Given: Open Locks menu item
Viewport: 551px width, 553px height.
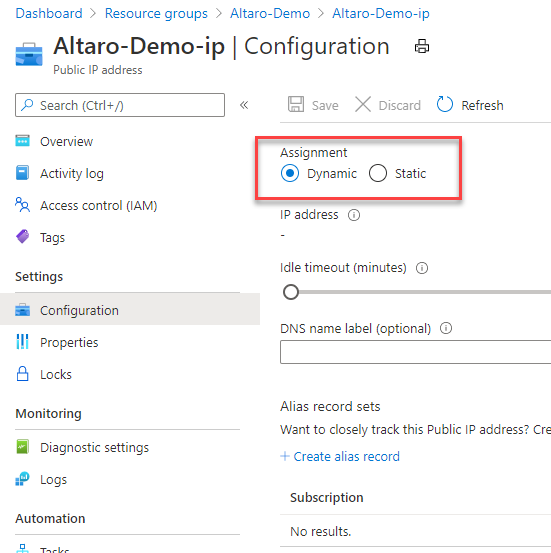Looking at the screenshot, I should click(56, 375).
